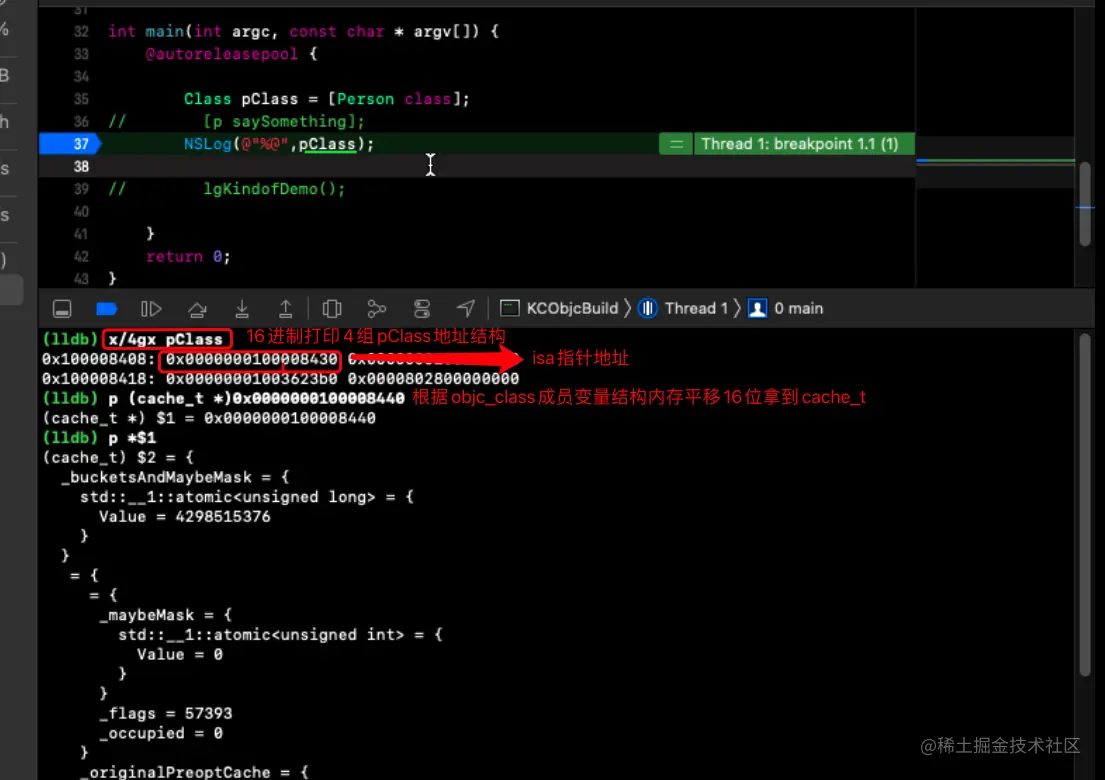Click the return 0 statement
This screenshot has height=780, width=1105.
188,256
